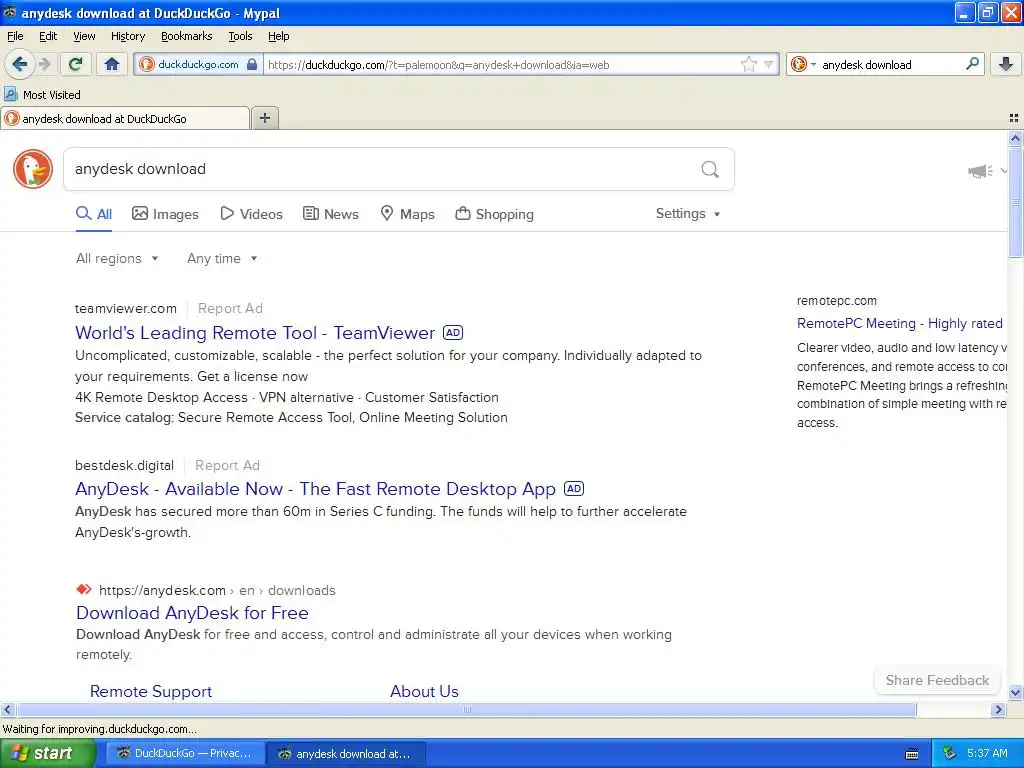Open the Edit menu

point(48,36)
